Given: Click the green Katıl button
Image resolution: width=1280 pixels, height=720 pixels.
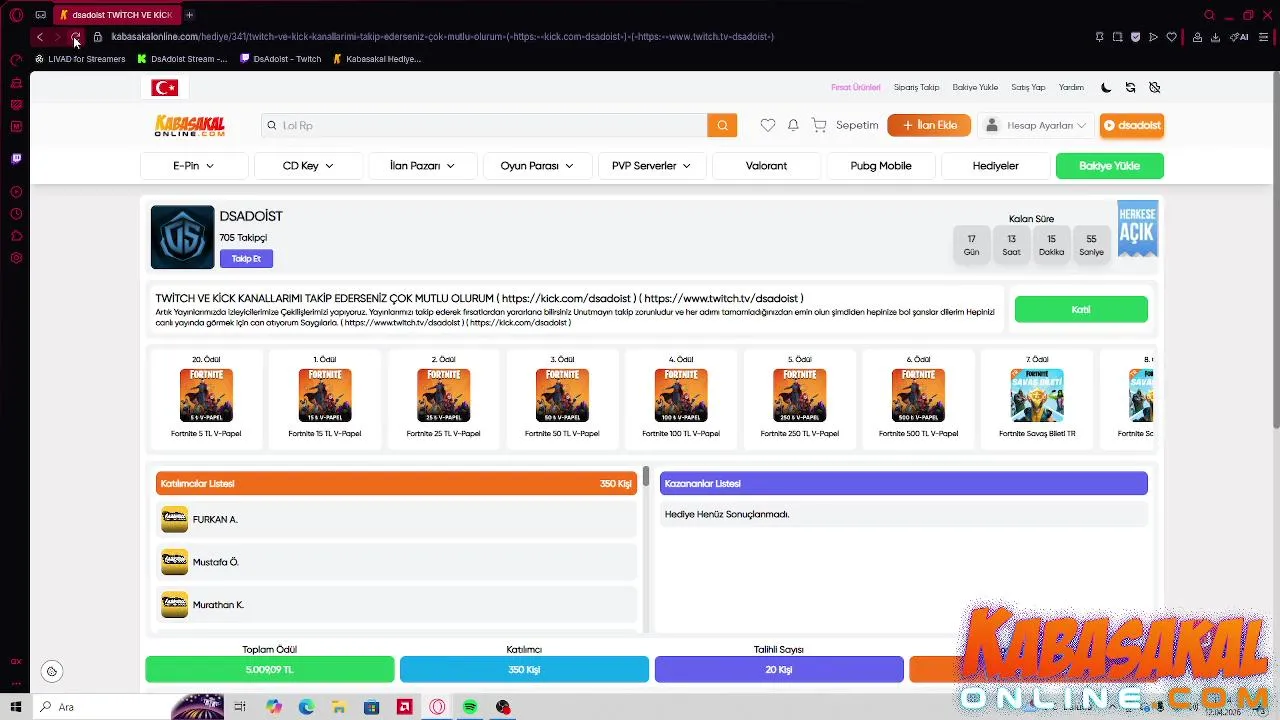Looking at the screenshot, I should point(1081,310).
